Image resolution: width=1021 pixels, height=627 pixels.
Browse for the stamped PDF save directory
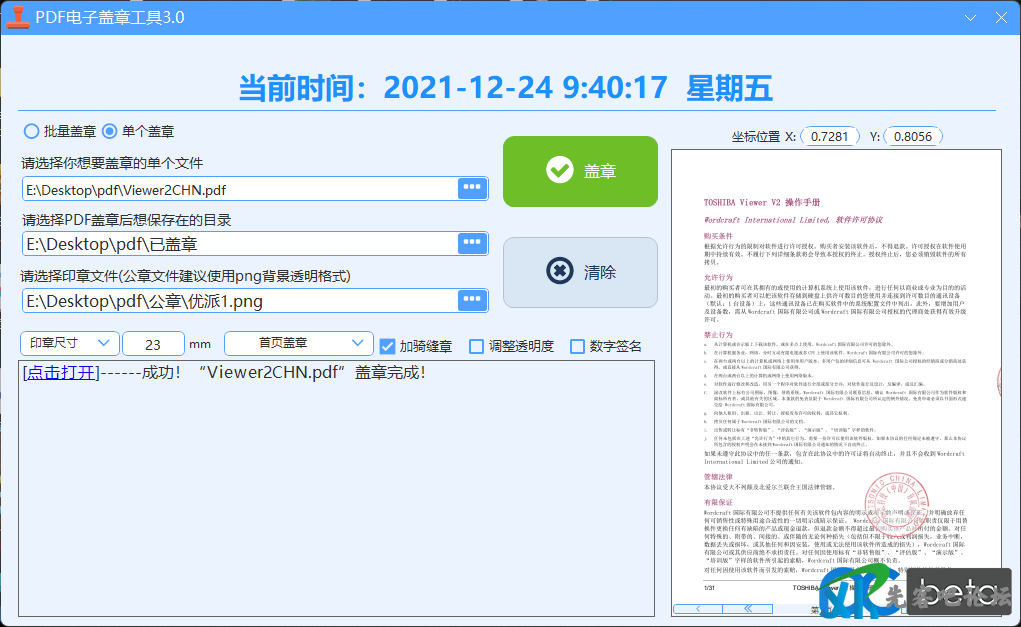[x=472, y=243]
